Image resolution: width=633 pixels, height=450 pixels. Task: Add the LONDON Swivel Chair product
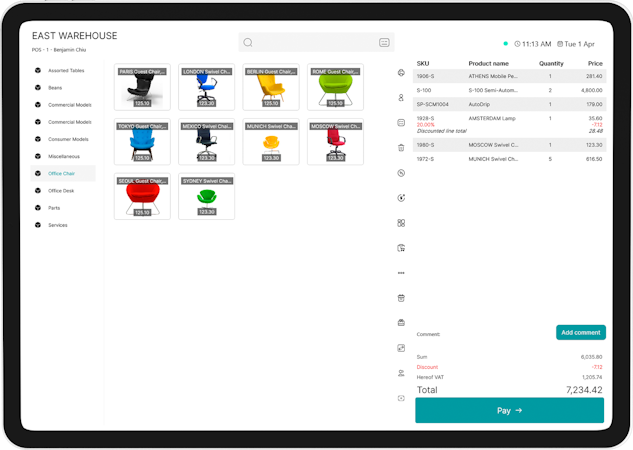pos(206,87)
